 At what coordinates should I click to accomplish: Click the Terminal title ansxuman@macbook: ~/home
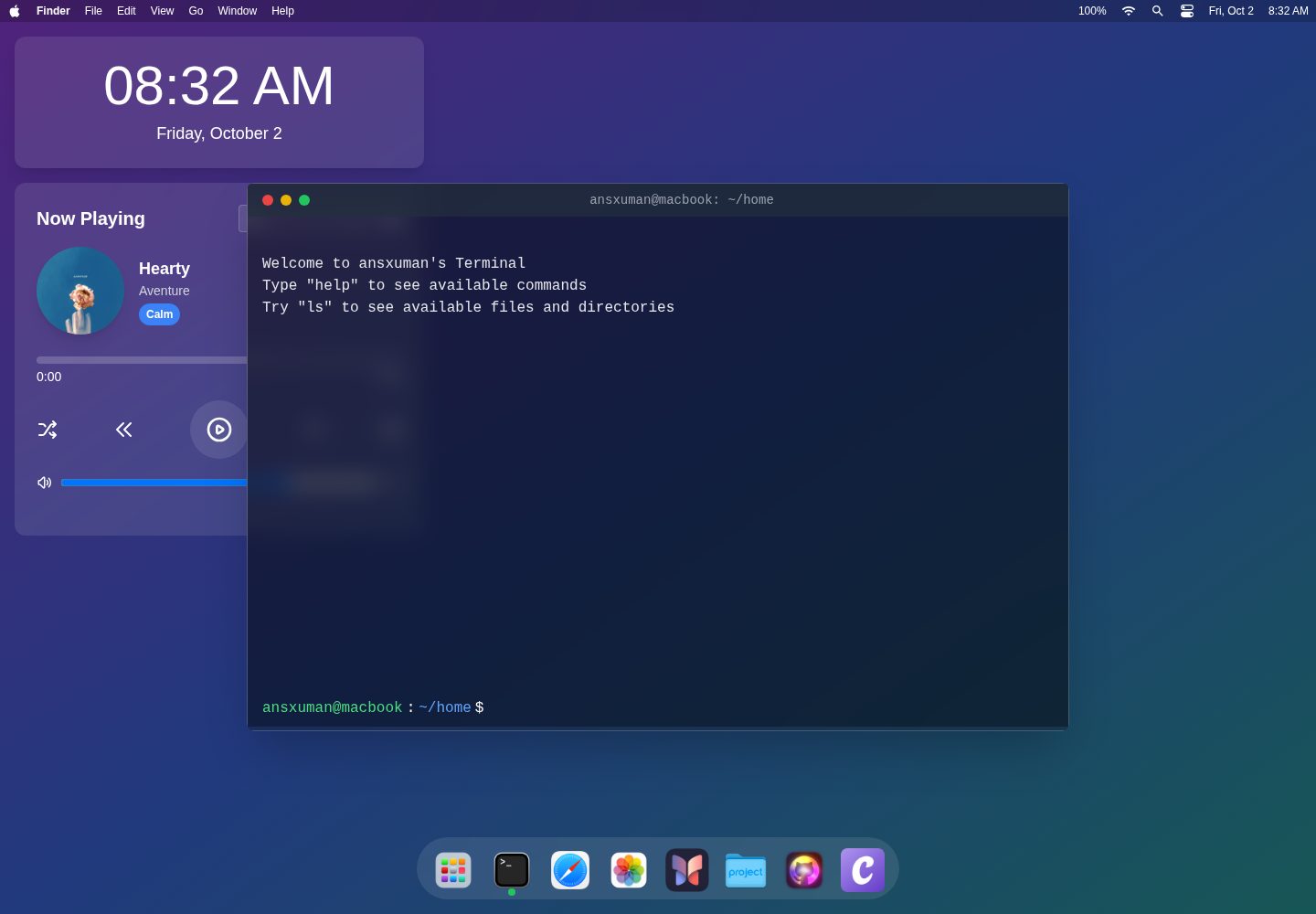682,199
